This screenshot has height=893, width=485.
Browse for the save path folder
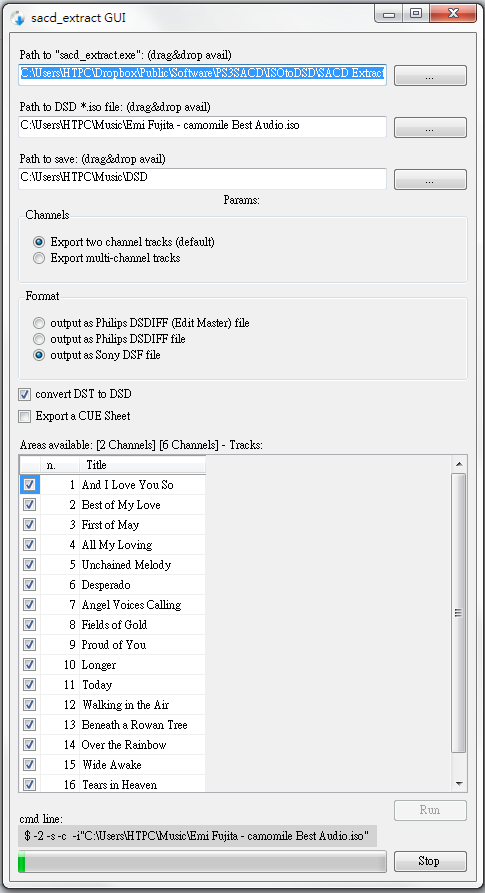(x=430, y=179)
